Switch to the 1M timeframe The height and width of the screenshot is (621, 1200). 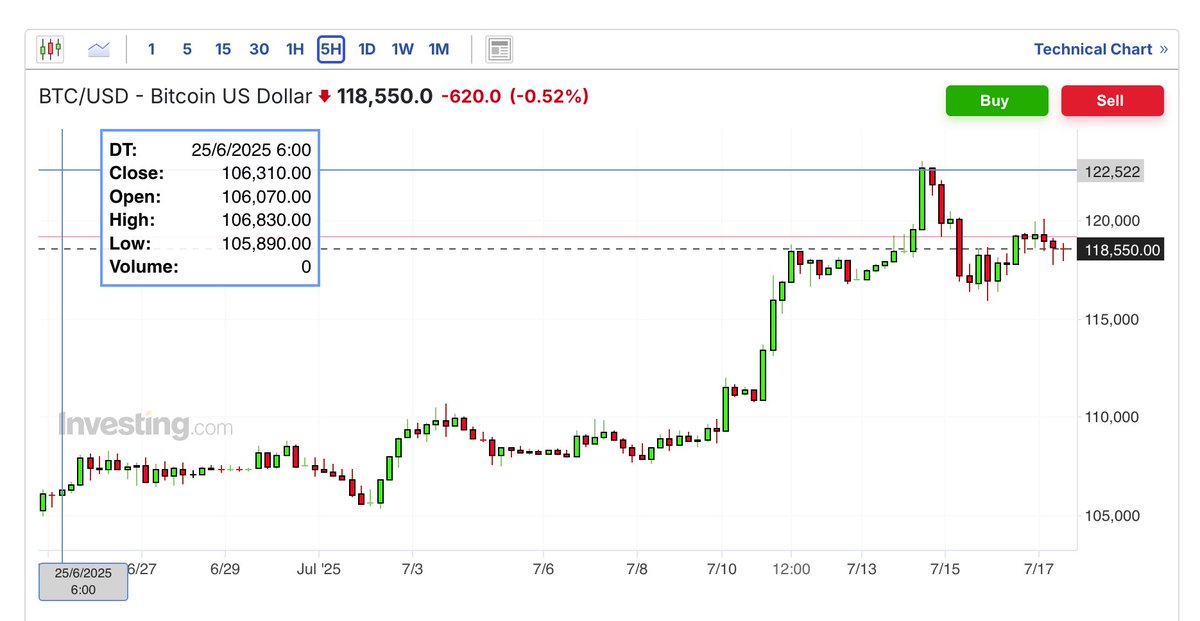point(438,48)
